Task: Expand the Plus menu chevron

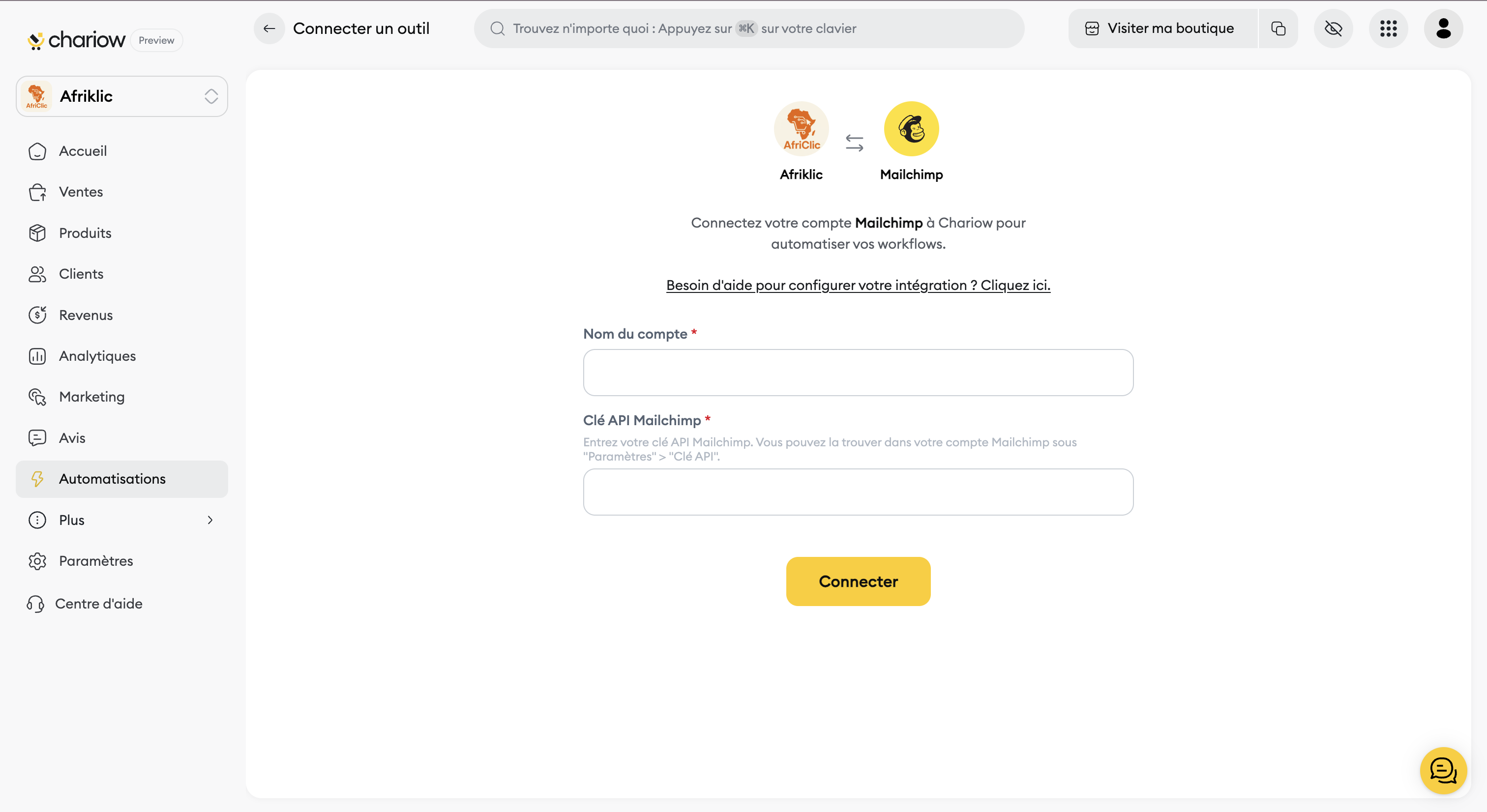Action: 210,520
